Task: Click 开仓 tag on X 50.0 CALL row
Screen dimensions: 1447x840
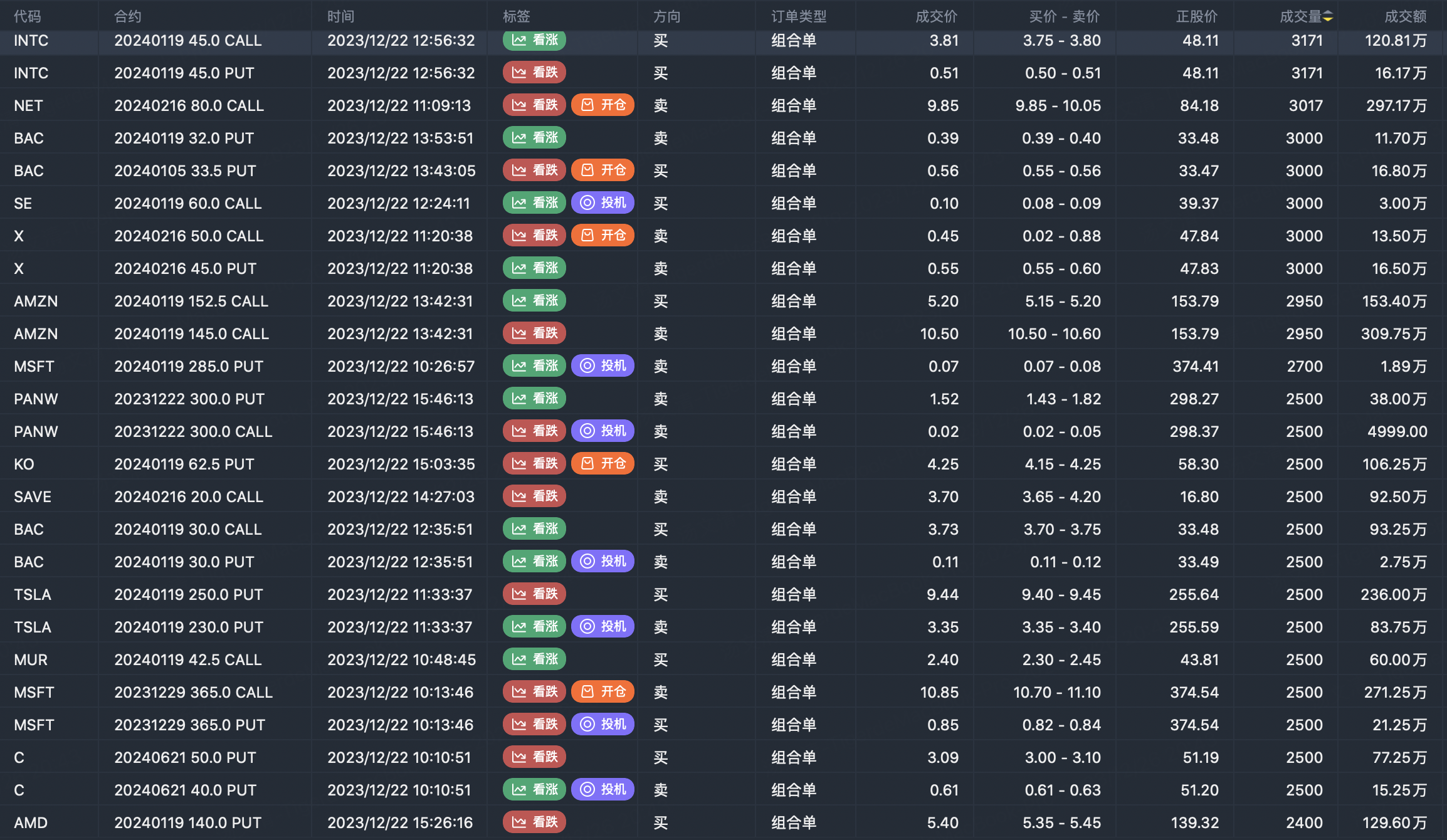Action: [602, 236]
